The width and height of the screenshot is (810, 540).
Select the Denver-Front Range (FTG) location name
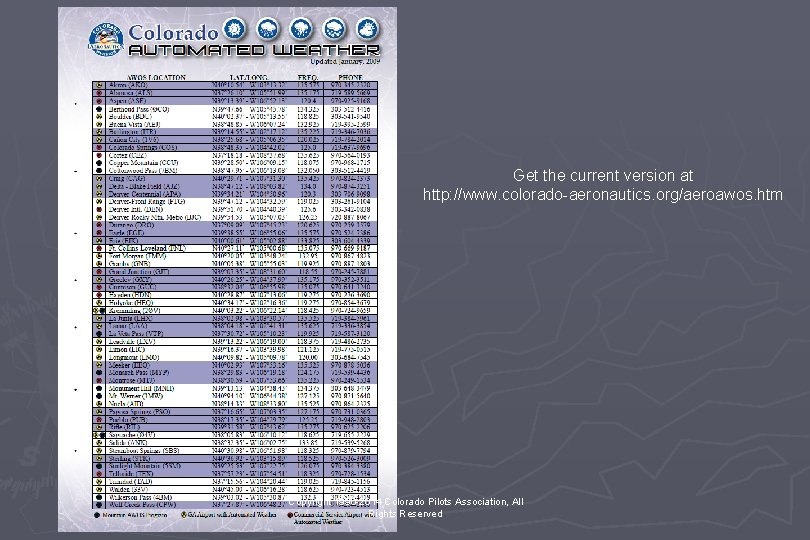pos(147,202)
